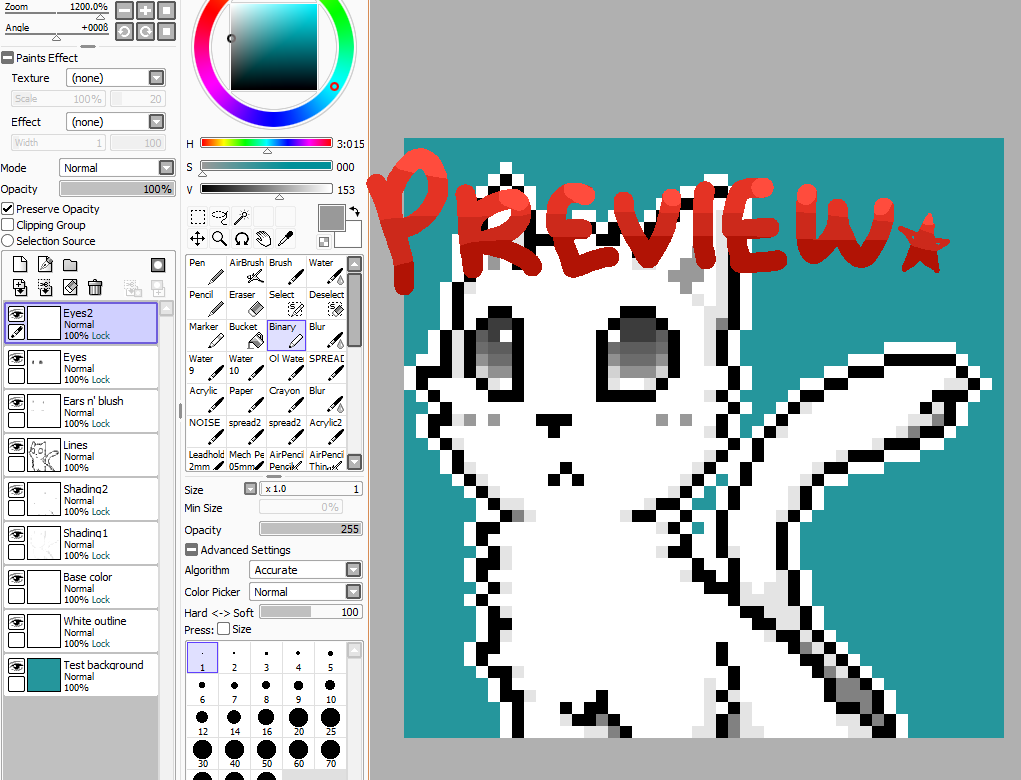Select the Bucket fill tool
1021x780 pixels.
click(246, 335)
